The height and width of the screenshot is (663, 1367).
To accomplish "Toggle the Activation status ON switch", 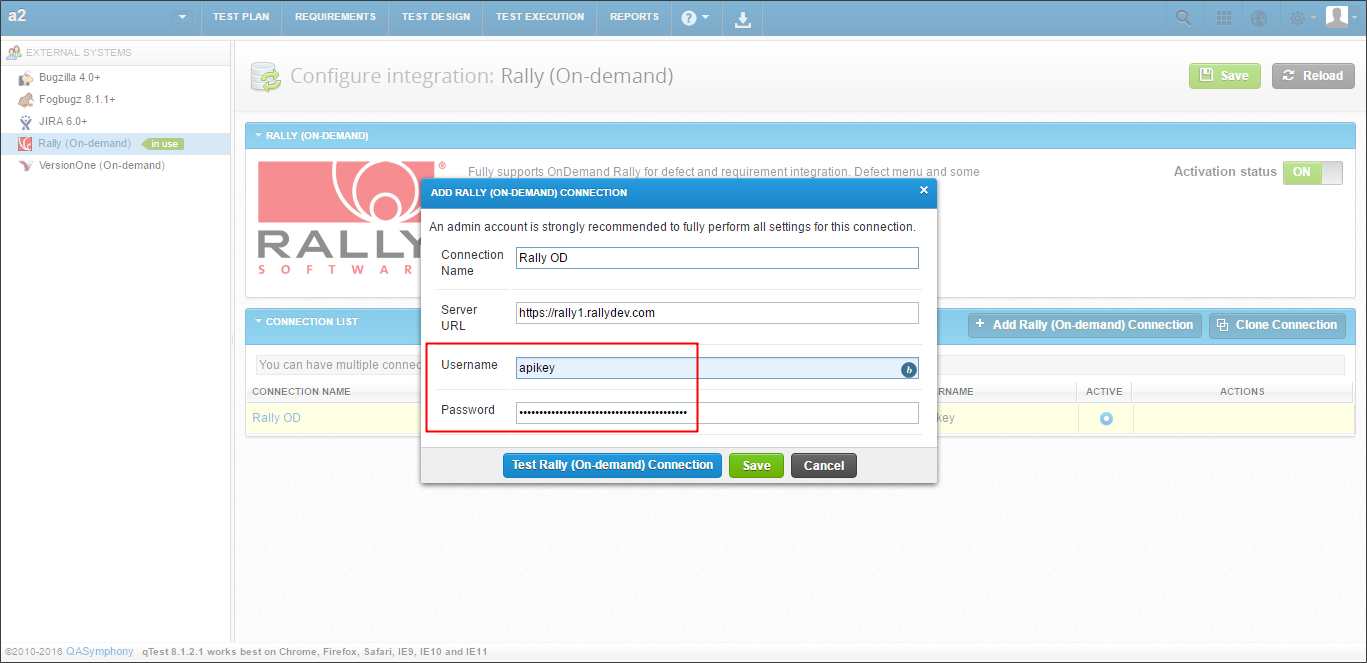I will coord(1313,172).
